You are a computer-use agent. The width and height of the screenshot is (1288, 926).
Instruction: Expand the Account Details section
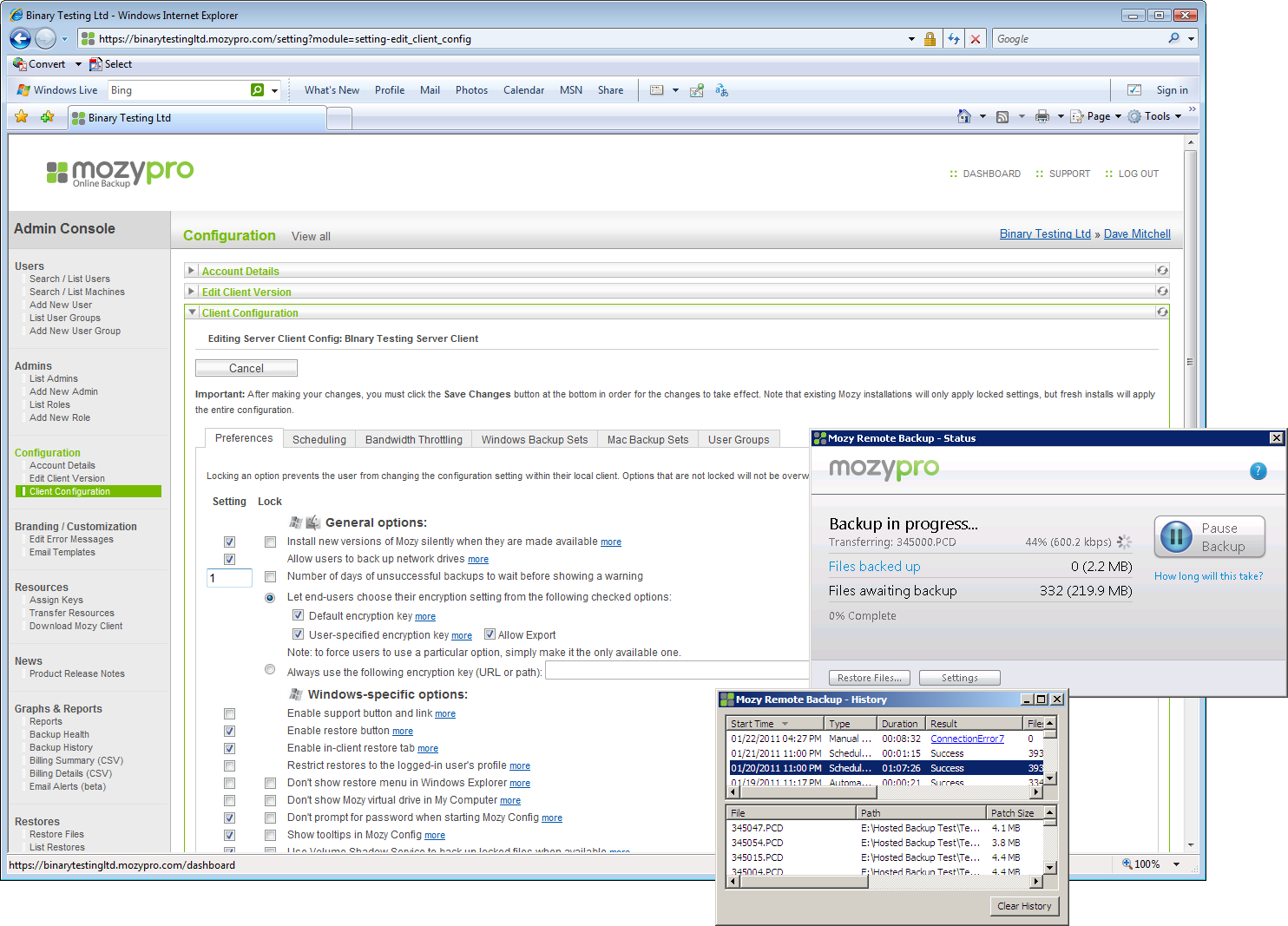[x=192, y=271]
